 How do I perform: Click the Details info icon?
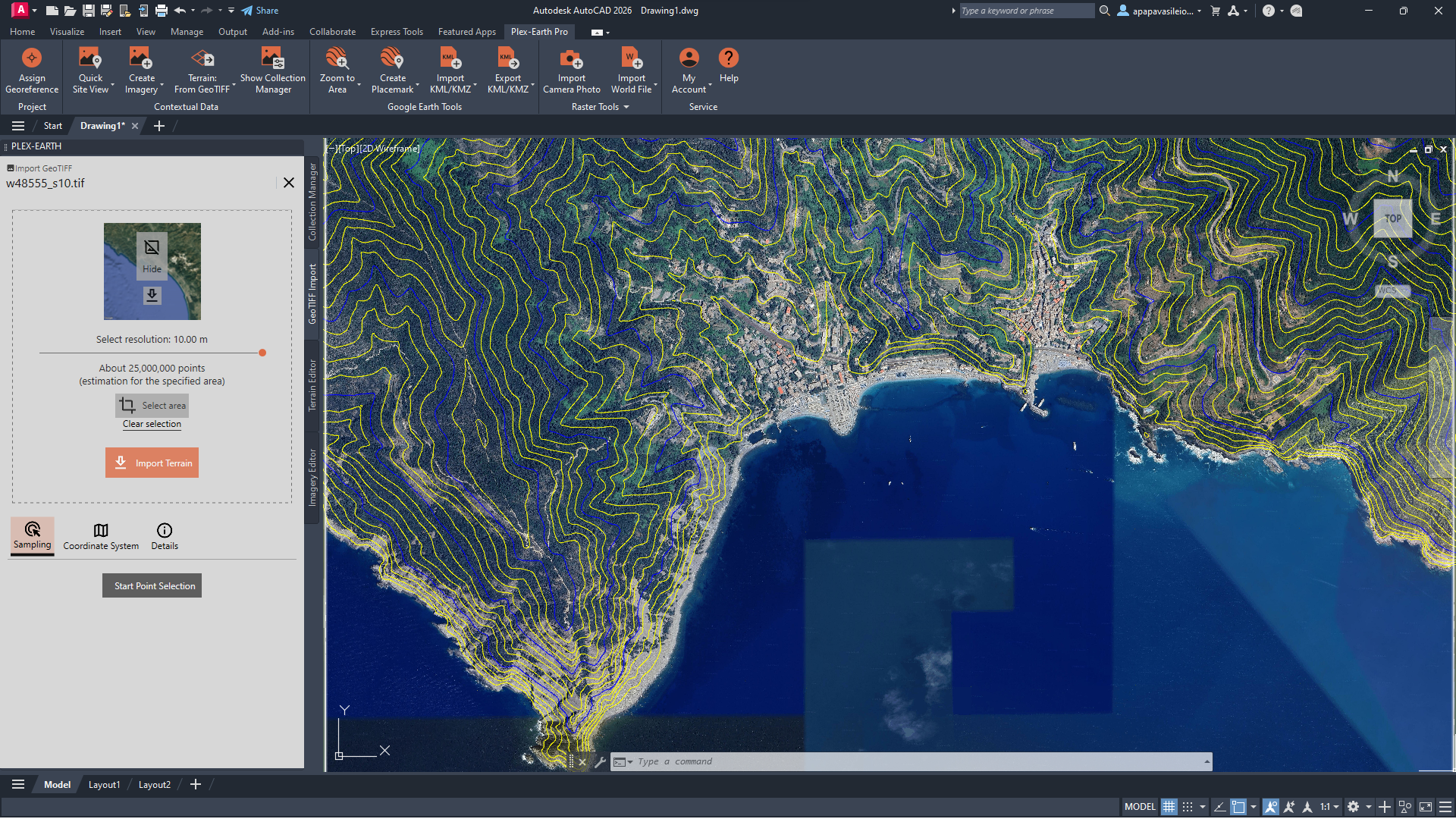pos(165,530)
